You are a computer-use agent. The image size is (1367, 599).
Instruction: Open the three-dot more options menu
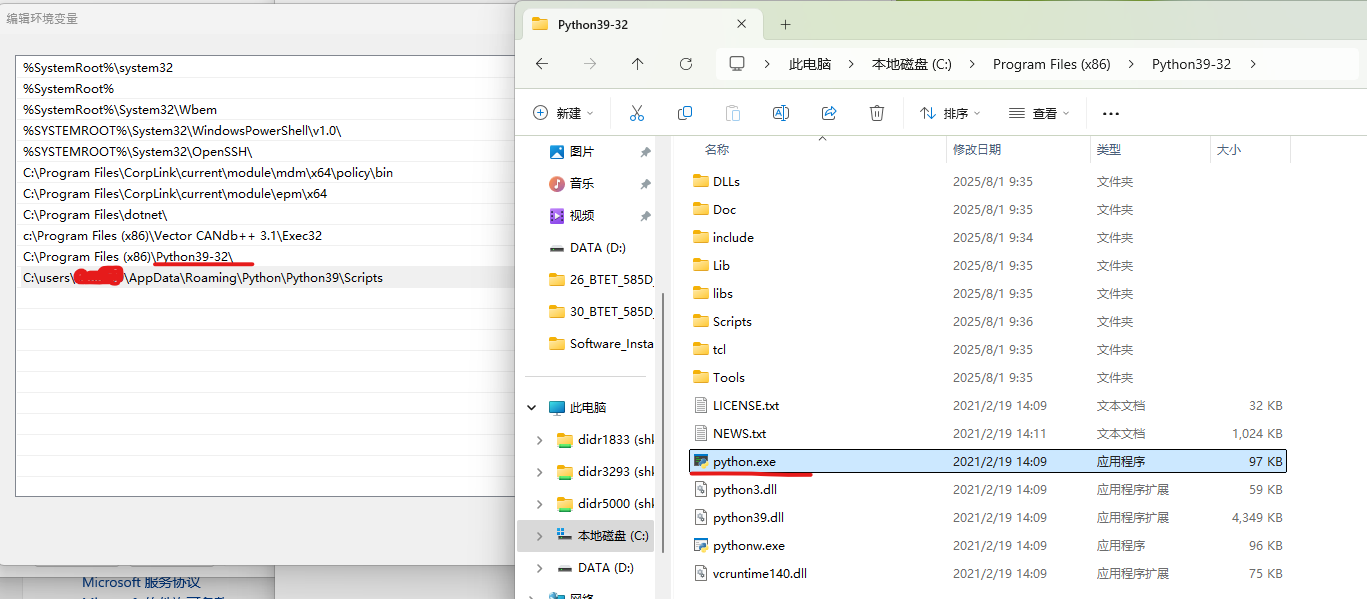[1110, 114]
